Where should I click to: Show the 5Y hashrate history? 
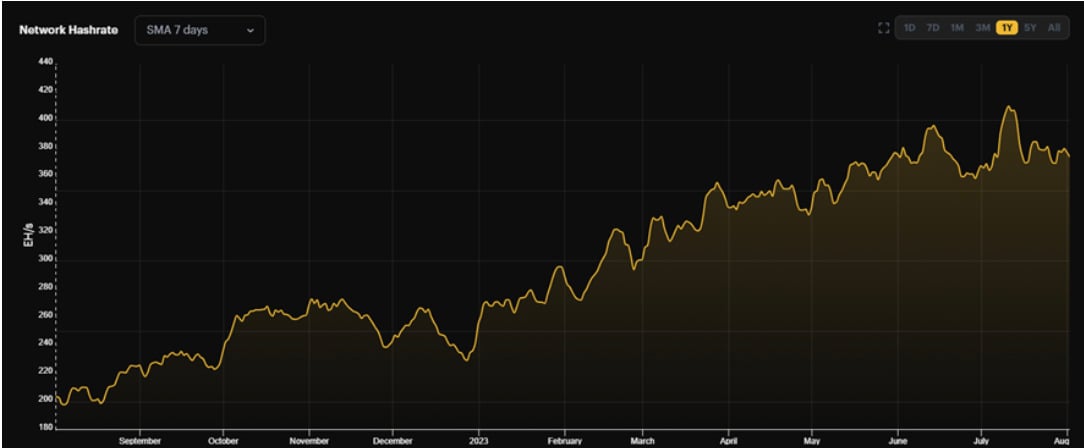coord(1030,28)
